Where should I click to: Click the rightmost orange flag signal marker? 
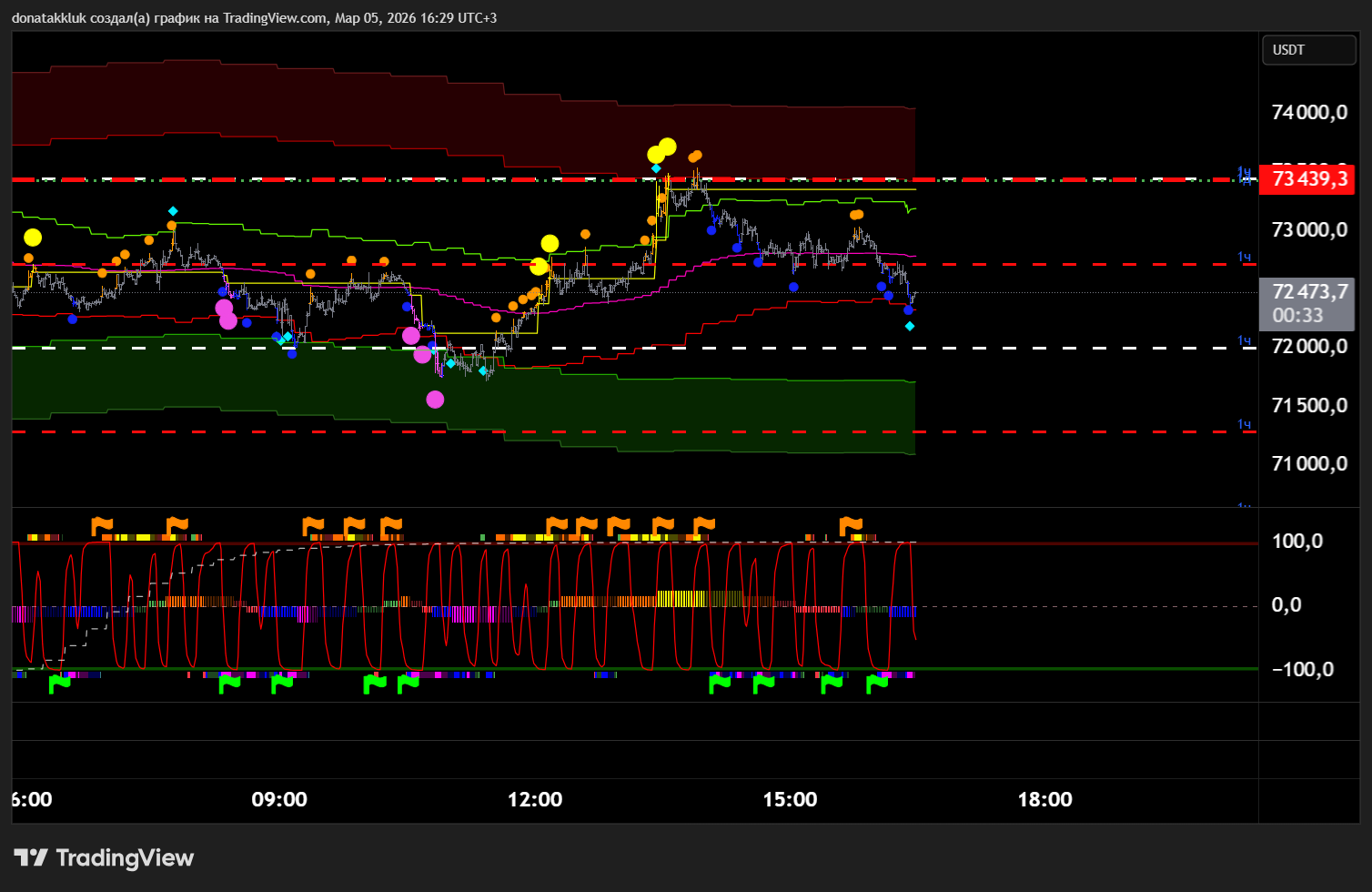[x=851, y=526]
